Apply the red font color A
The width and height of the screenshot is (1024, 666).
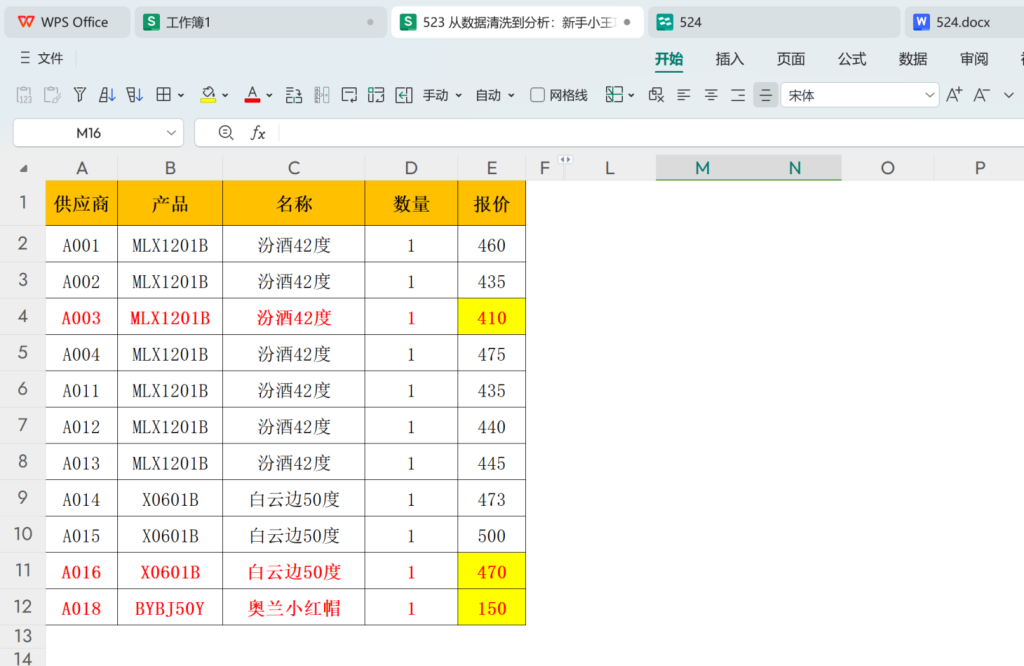(x=253, y=95)
